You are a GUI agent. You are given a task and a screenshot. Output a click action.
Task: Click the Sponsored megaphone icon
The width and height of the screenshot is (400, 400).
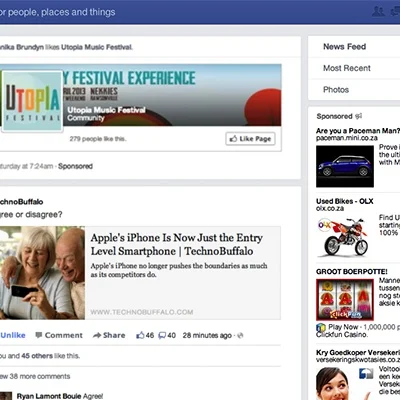(358, 116)
